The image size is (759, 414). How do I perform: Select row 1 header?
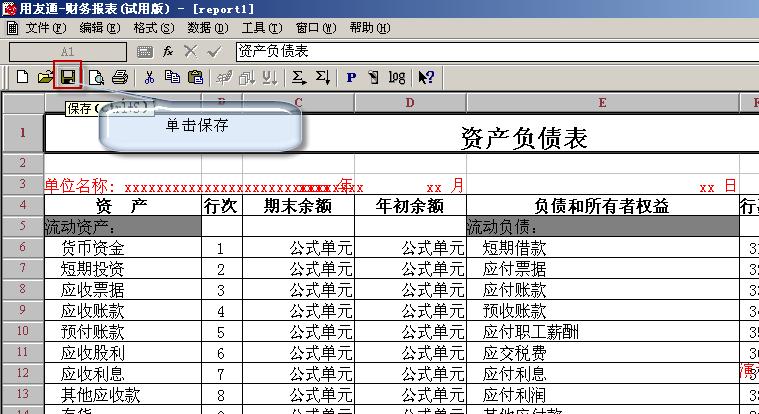pos(23,133)
